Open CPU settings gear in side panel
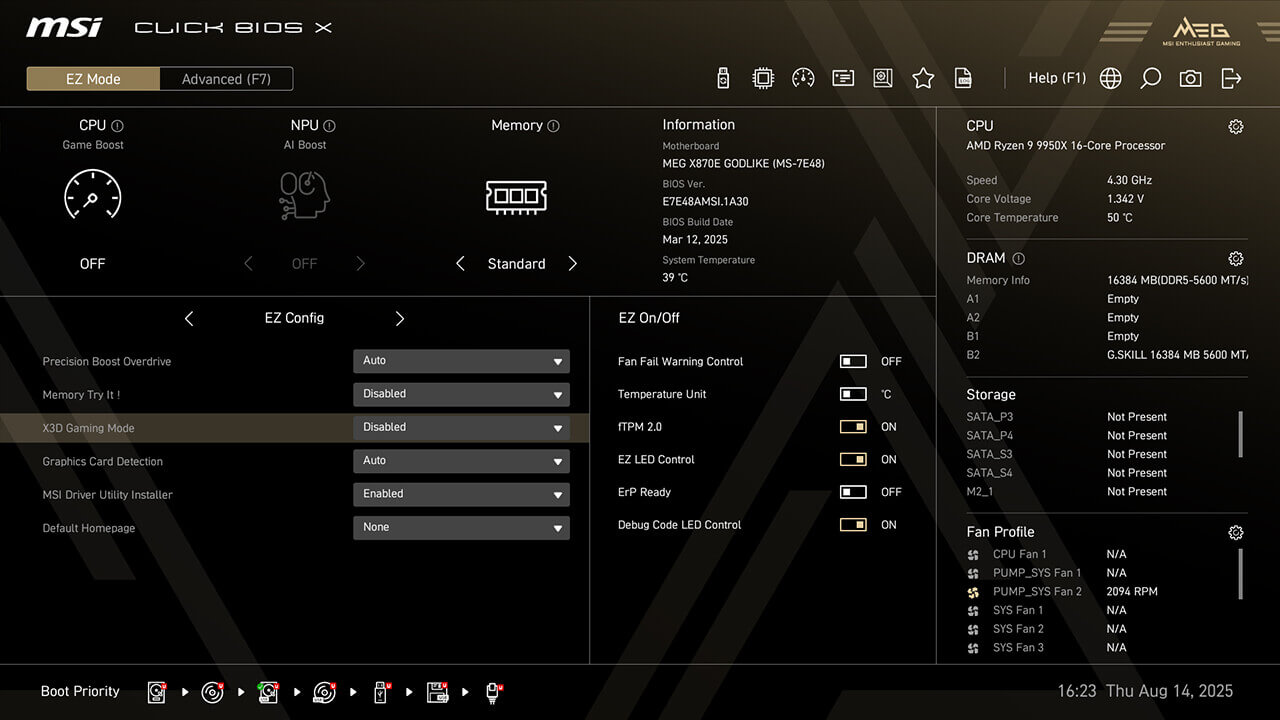The width and height of the screenshot is (1280, 720). [x=1236, y=127]
